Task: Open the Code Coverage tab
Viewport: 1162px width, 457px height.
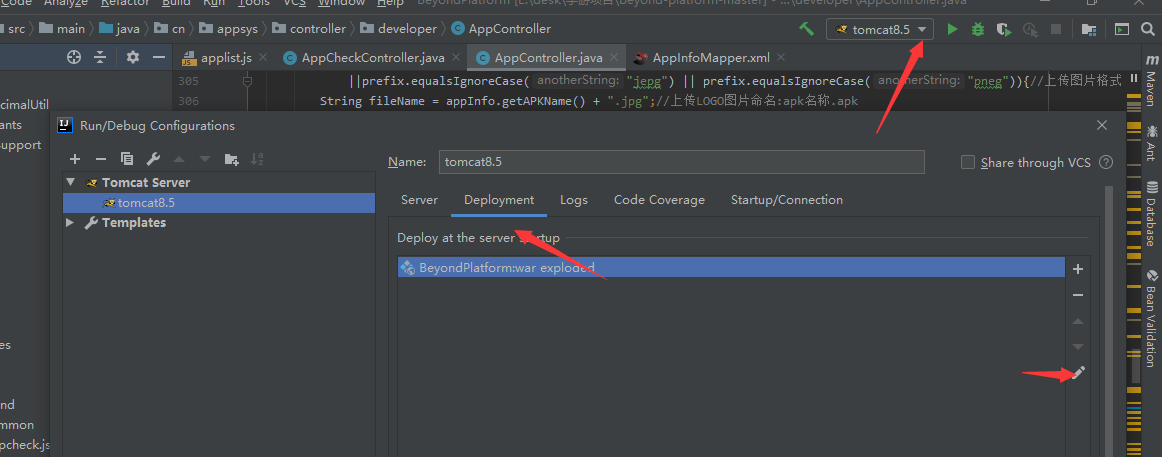Action: click(x=659, y=200)
